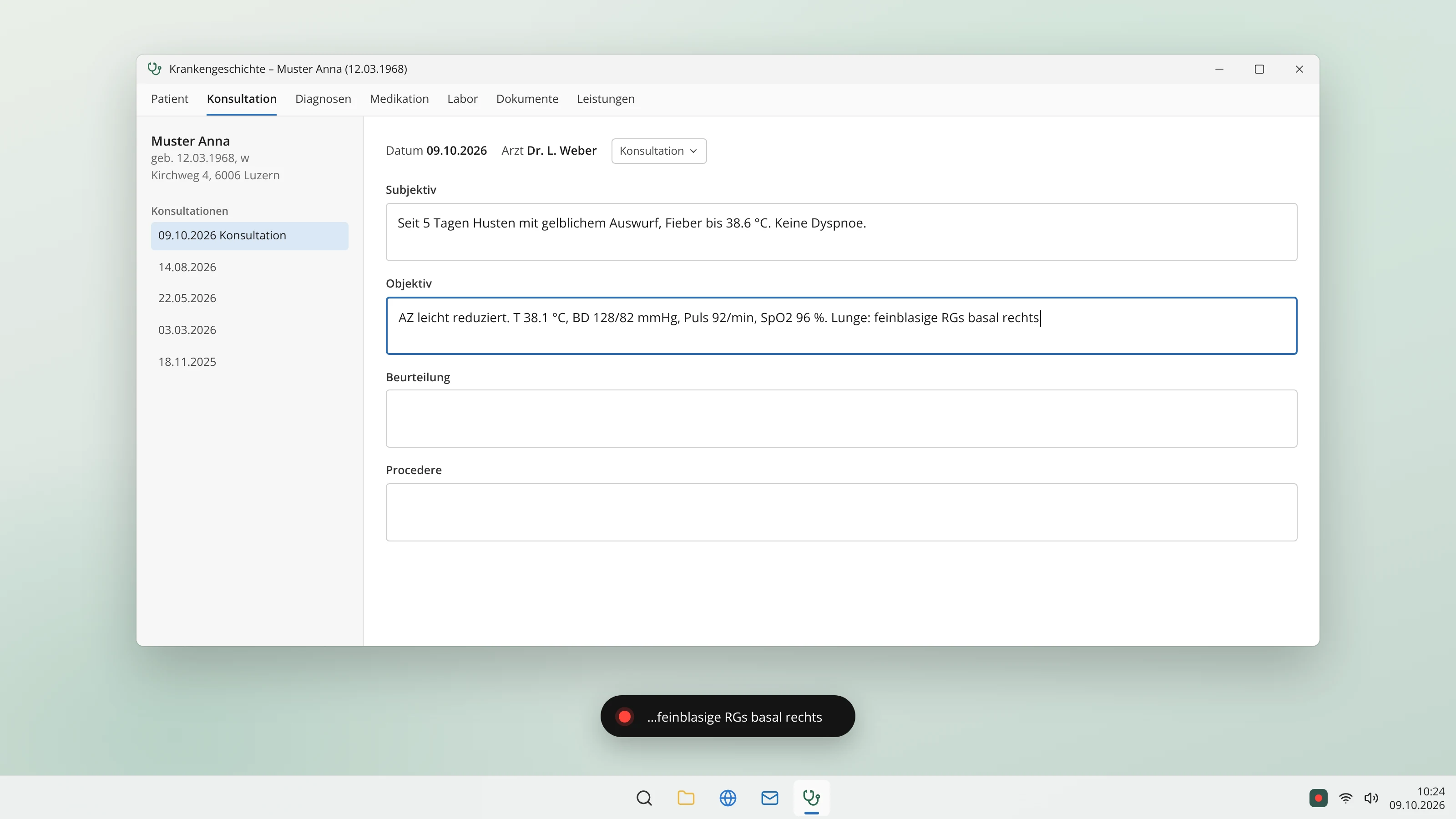The width and height of the screenshot is (1456, 819).
Task: Open the Labor tab
Action: pos(462,99)
